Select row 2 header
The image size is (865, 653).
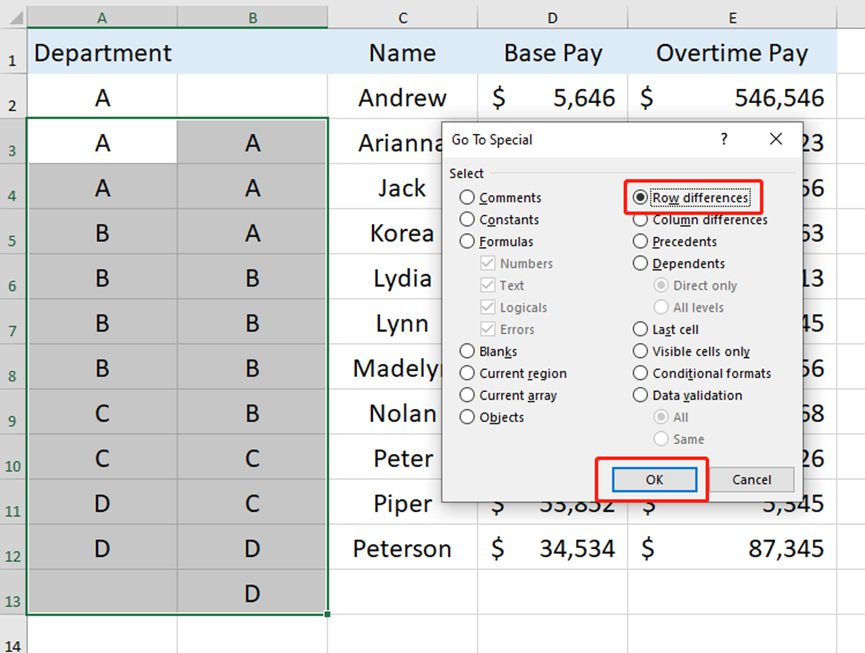click(13, 97)
